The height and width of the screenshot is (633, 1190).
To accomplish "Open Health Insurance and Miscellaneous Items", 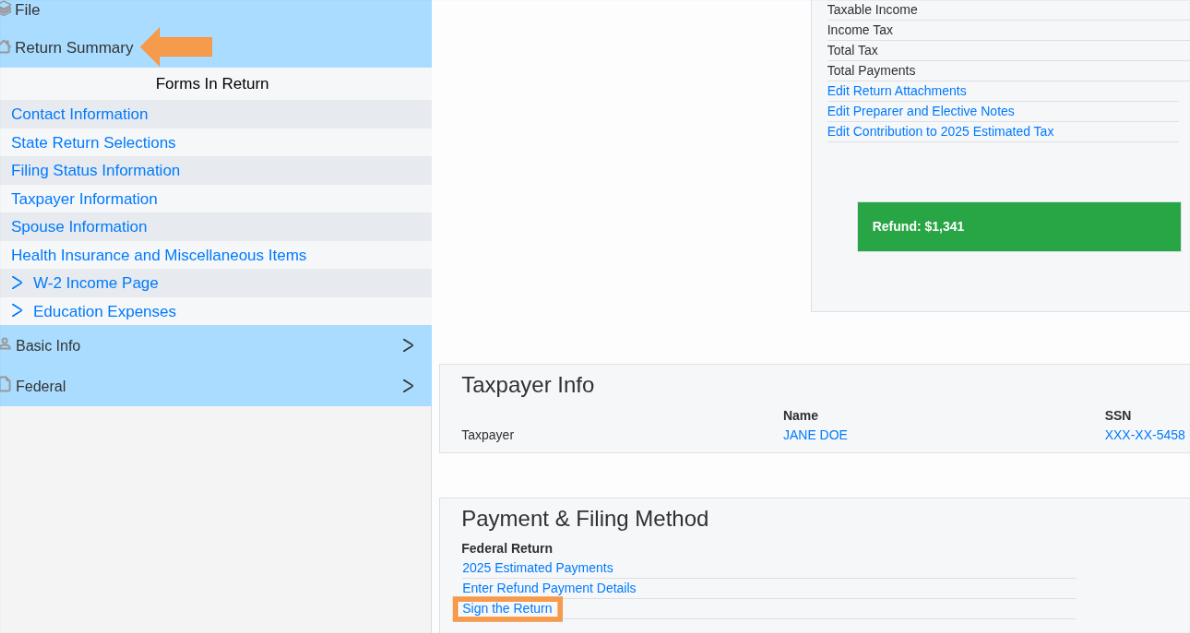I will tap(158, 255).
